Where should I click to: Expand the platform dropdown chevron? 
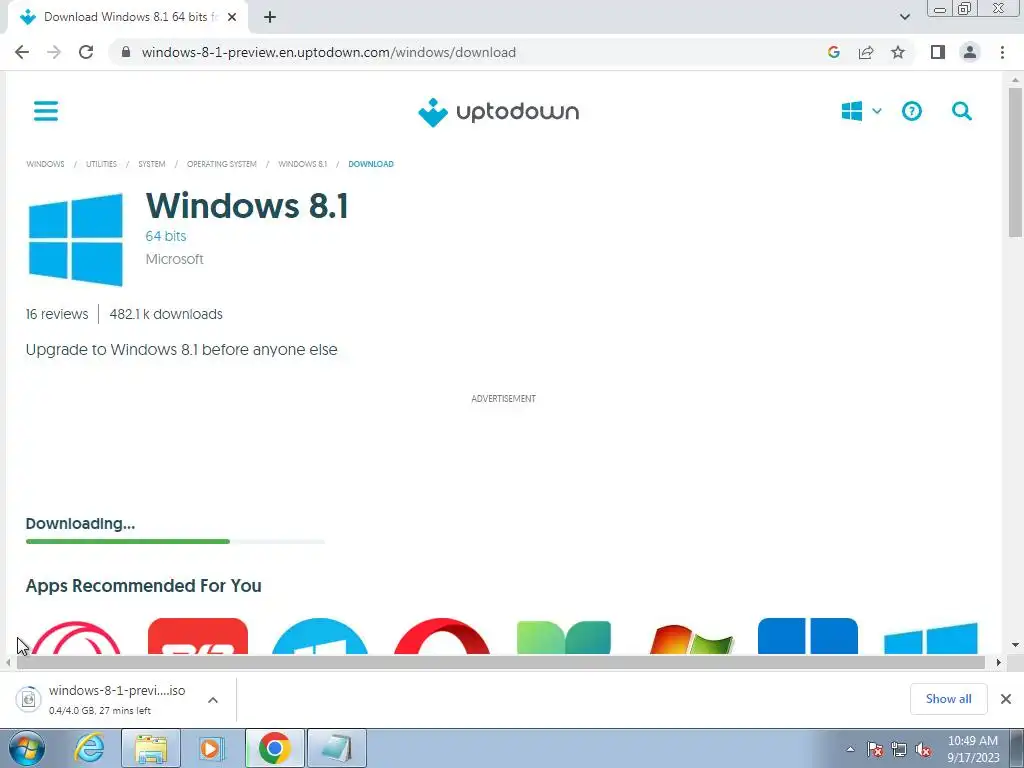coord(877,111)
